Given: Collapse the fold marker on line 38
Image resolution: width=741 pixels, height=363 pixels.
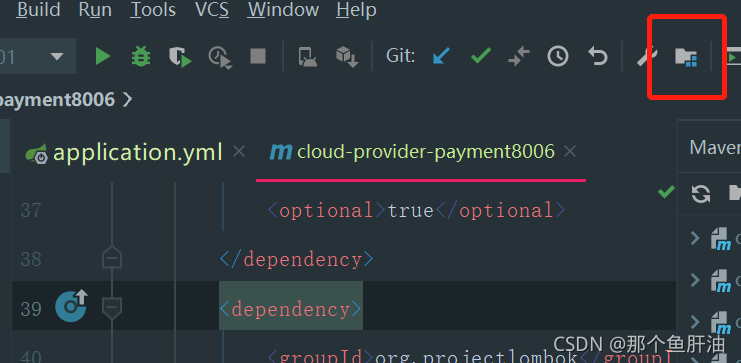Looking at the screenshot, I should [x=112, y=259].
